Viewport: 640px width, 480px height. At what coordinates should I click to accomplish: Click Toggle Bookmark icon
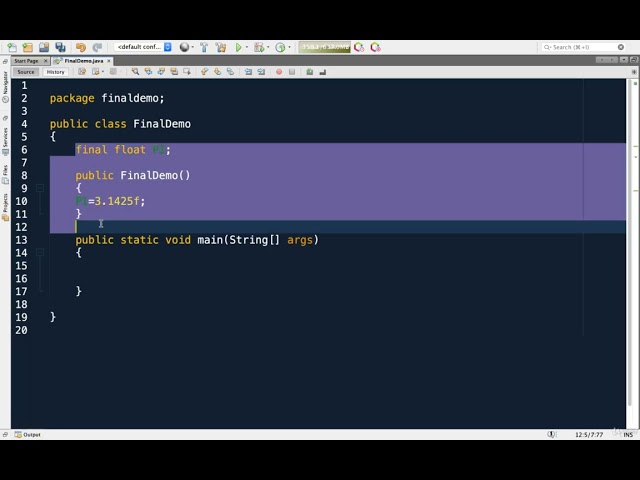(231, 72)
